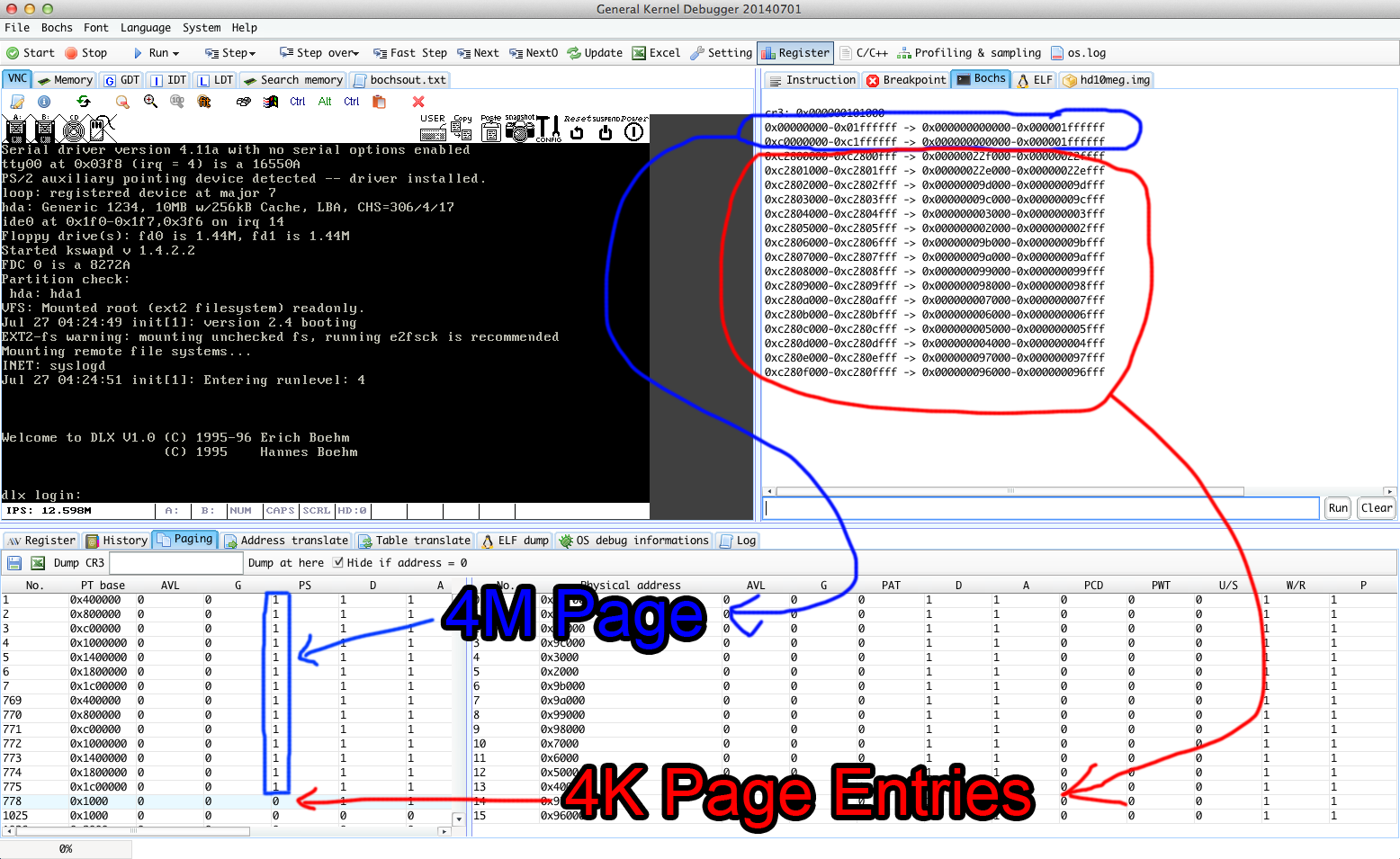Viewport: 1400px width, 859px height.
Task: Click Run button beside command field
Action: pyautogui.click(x=1338, y=508)
